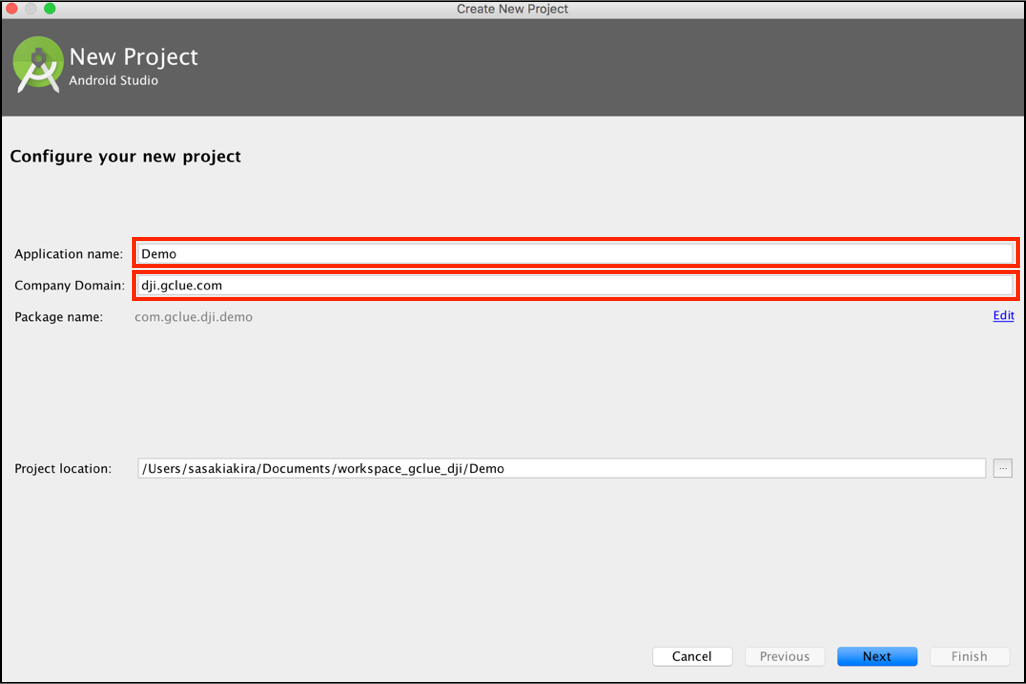This screenshot has width=1026, height=684.
Task: Click the Finish button
Action: pos(969,656)
